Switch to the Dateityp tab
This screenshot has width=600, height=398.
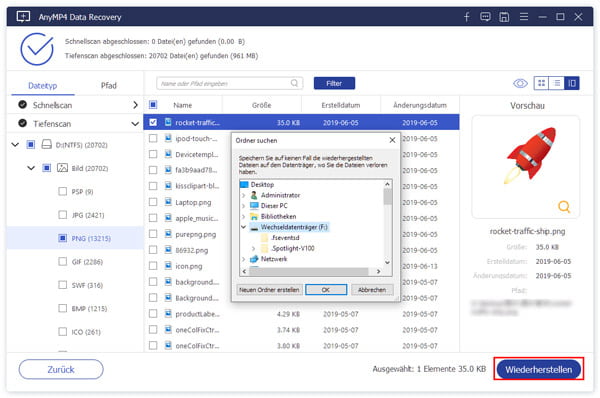42,86
